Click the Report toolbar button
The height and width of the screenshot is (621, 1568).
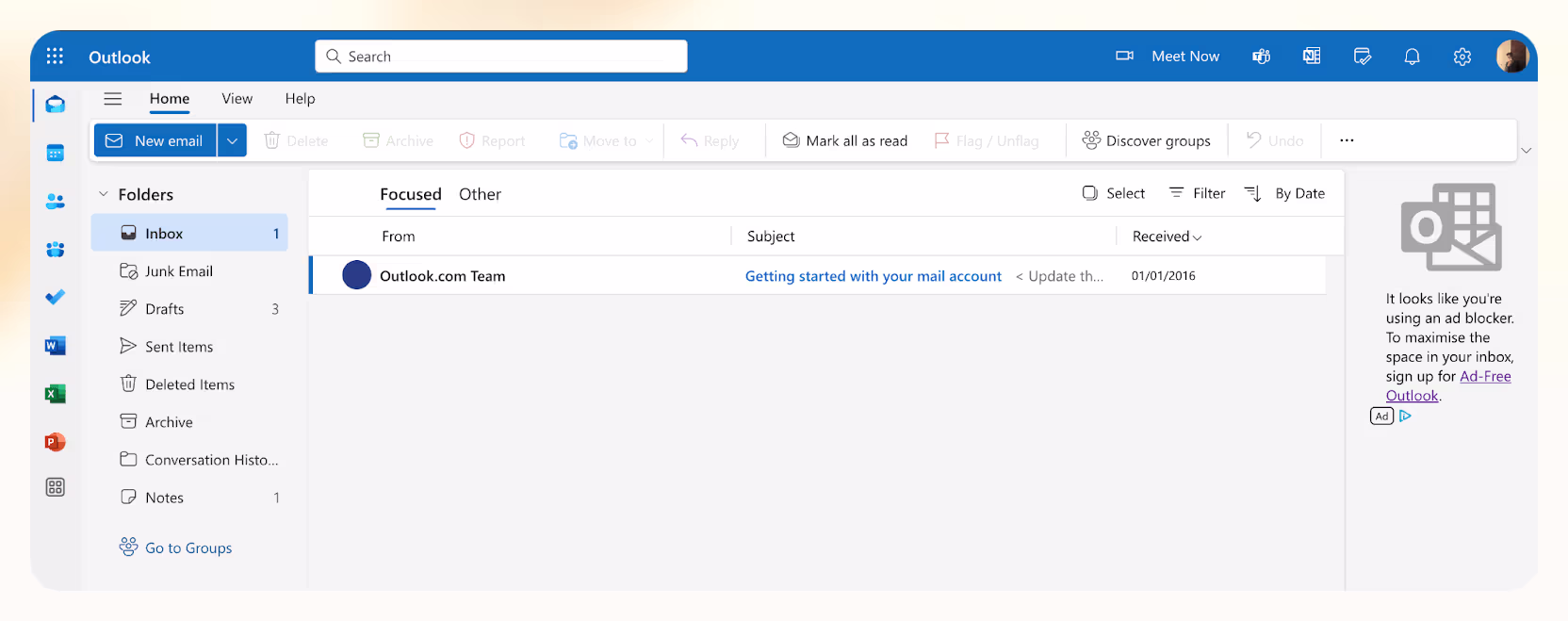click(492, 140)
